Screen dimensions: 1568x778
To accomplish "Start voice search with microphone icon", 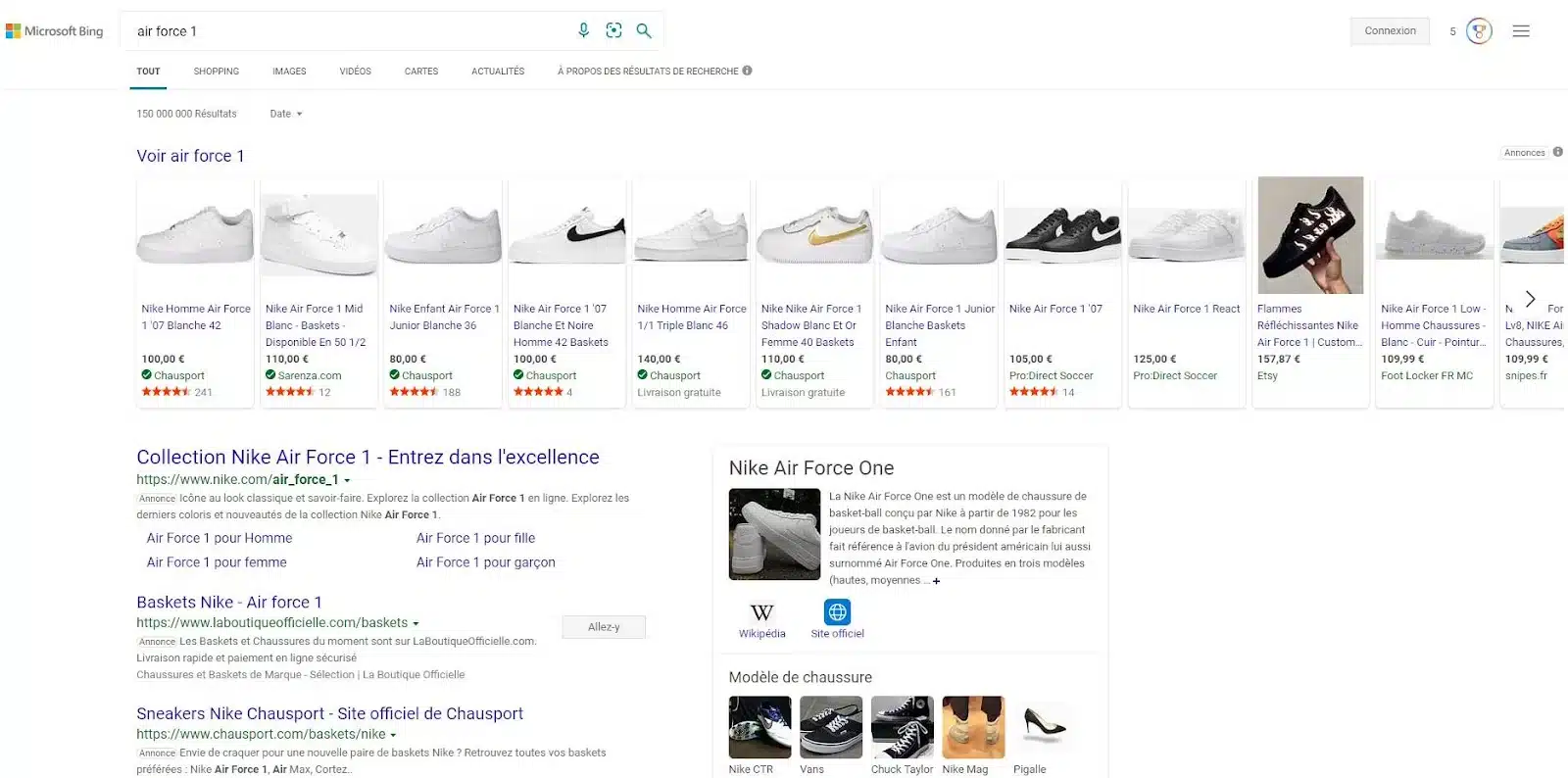I will pyautogui.click(x=583, y=30).
